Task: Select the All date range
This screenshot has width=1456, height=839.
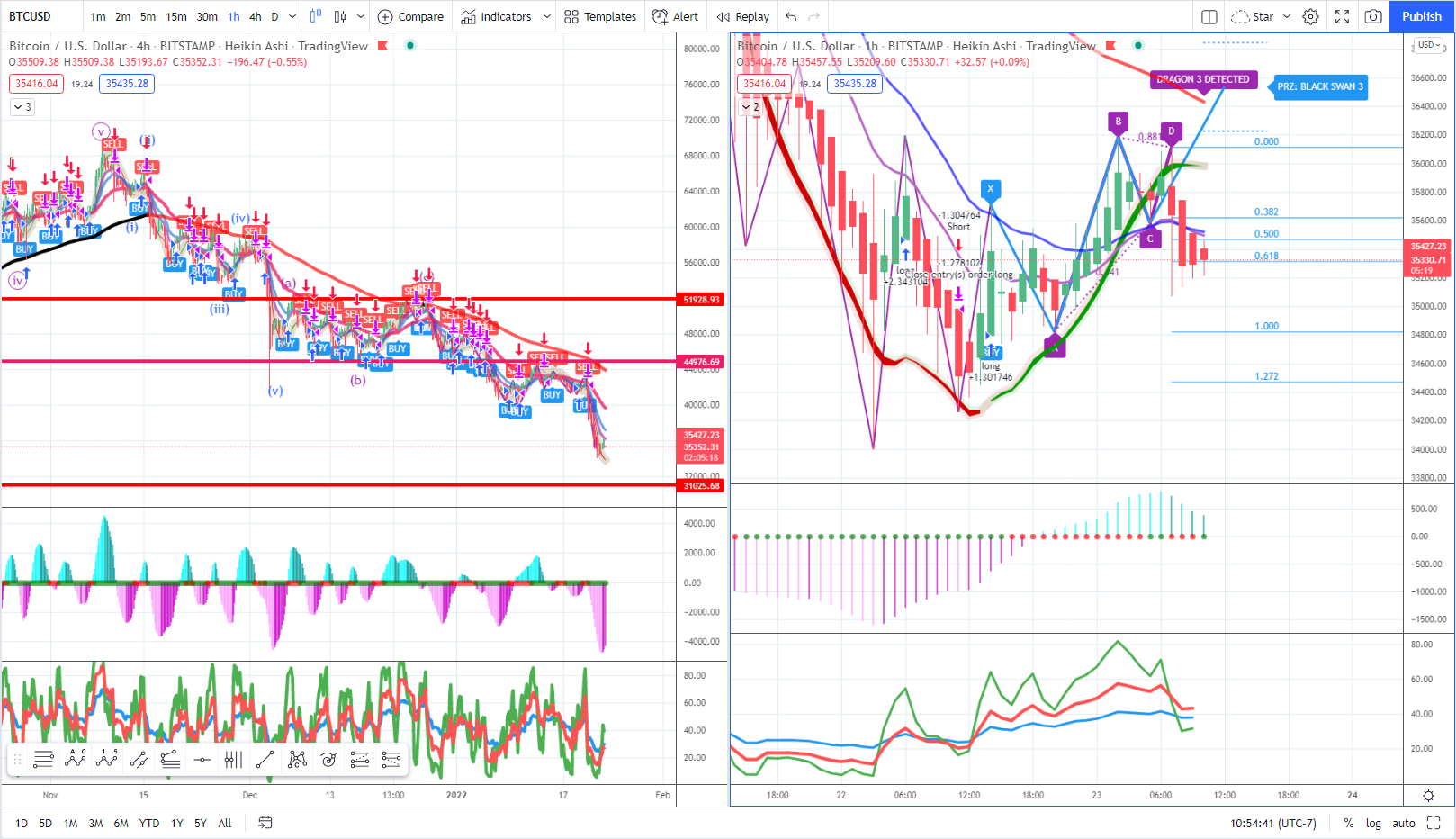Action: point(225,823)
